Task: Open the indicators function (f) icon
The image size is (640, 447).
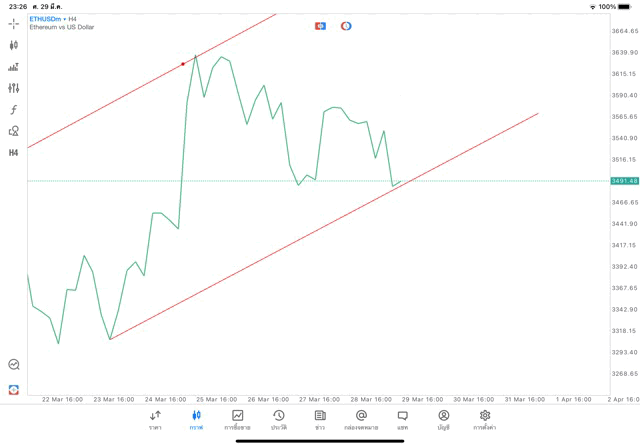Action: [14, 110]
